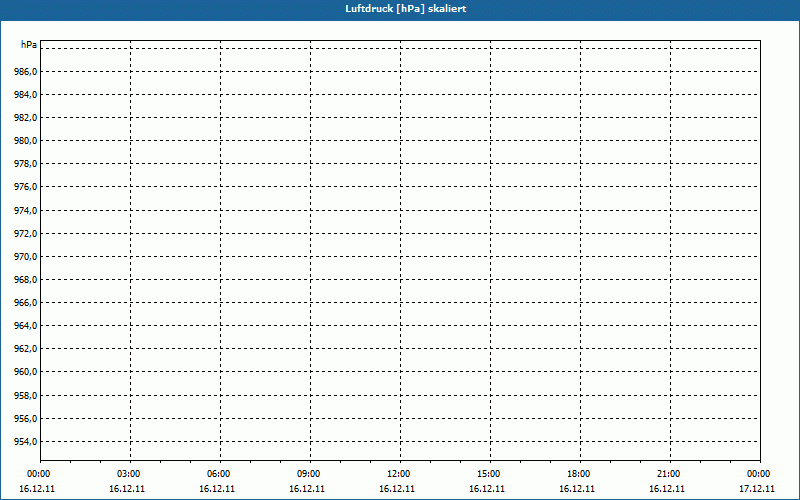Click the 21:00 time label
This screenshot has width=800, height=500.
[x=668, y=474]
